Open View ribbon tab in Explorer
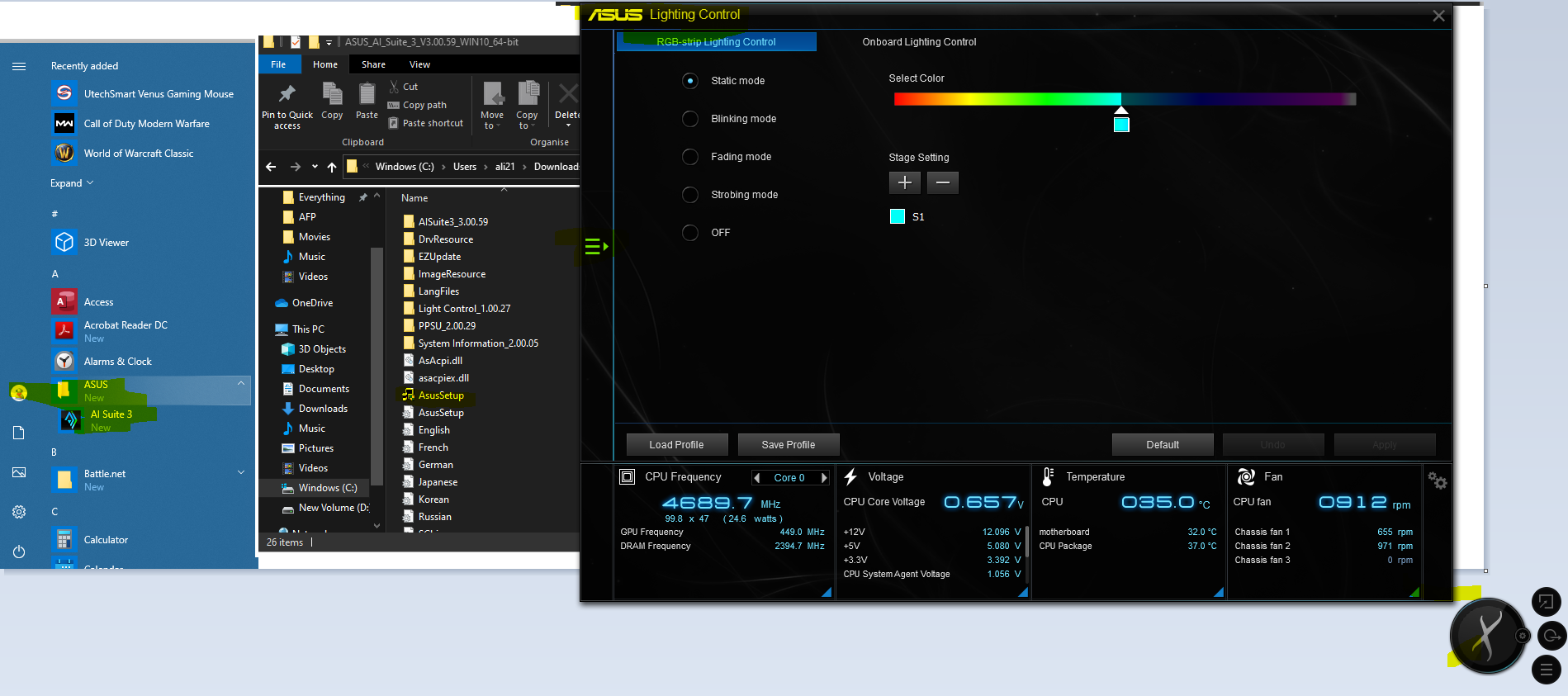 [x=419, y=64]
